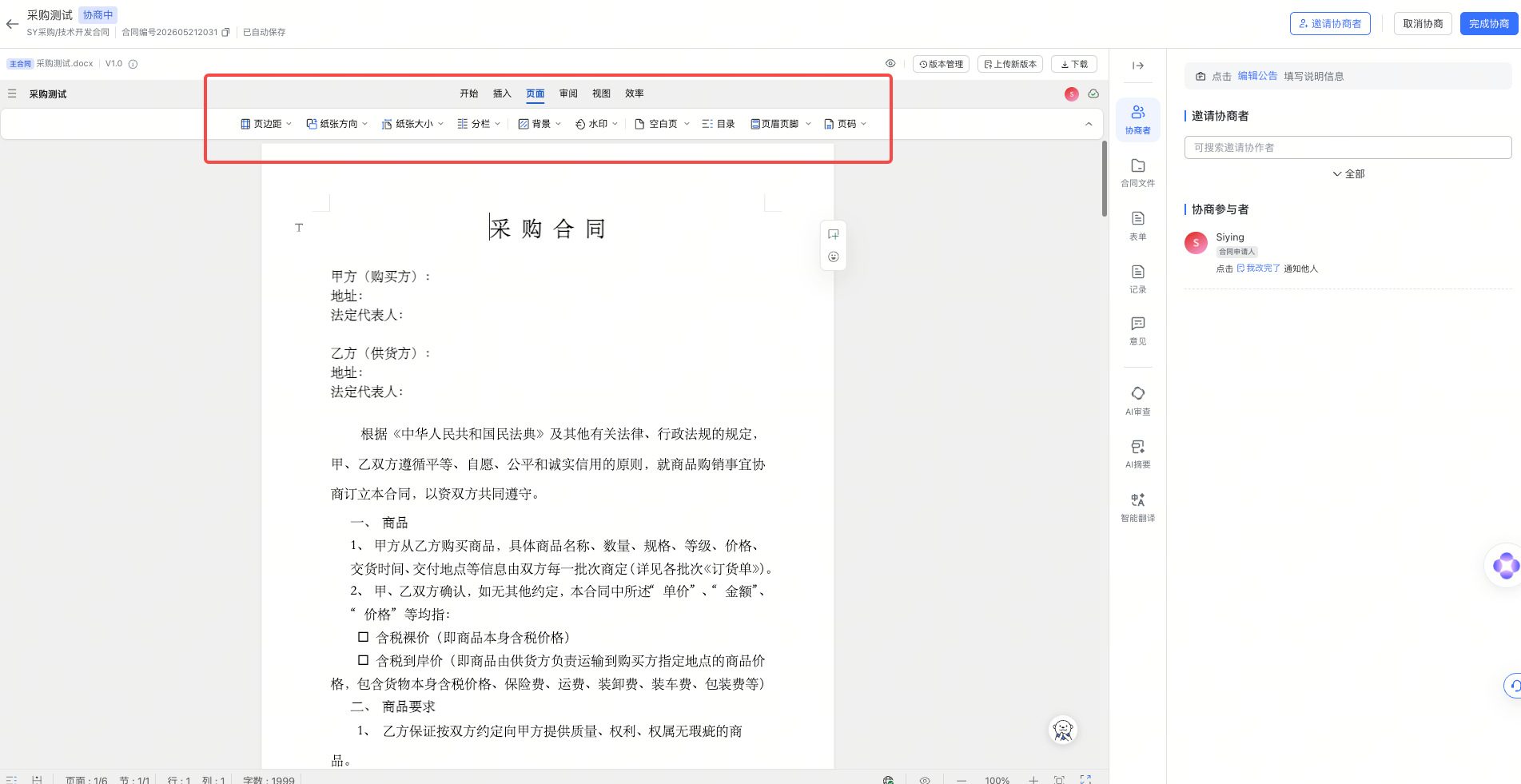Open the 纸张大小 dropdown
This screenshot has height=784, width=1521.
pos(412,124)
